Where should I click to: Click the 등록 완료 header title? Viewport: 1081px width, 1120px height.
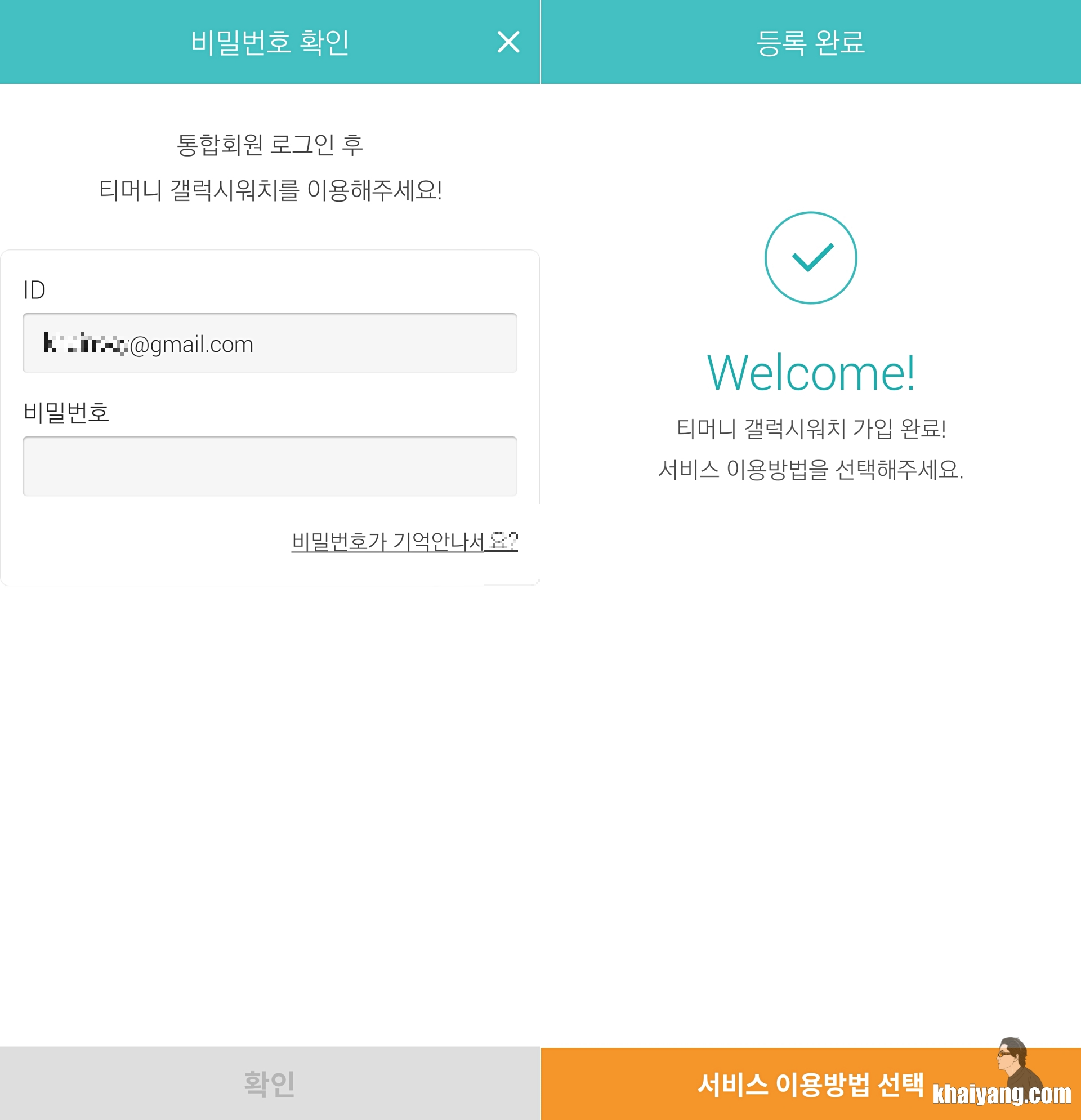click(x=810, y=42)
